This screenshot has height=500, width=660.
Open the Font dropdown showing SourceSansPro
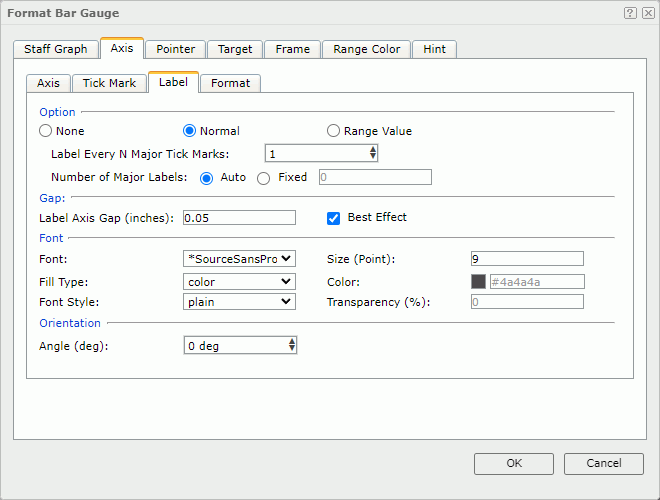pyautogui.click(x=239, y=259)
